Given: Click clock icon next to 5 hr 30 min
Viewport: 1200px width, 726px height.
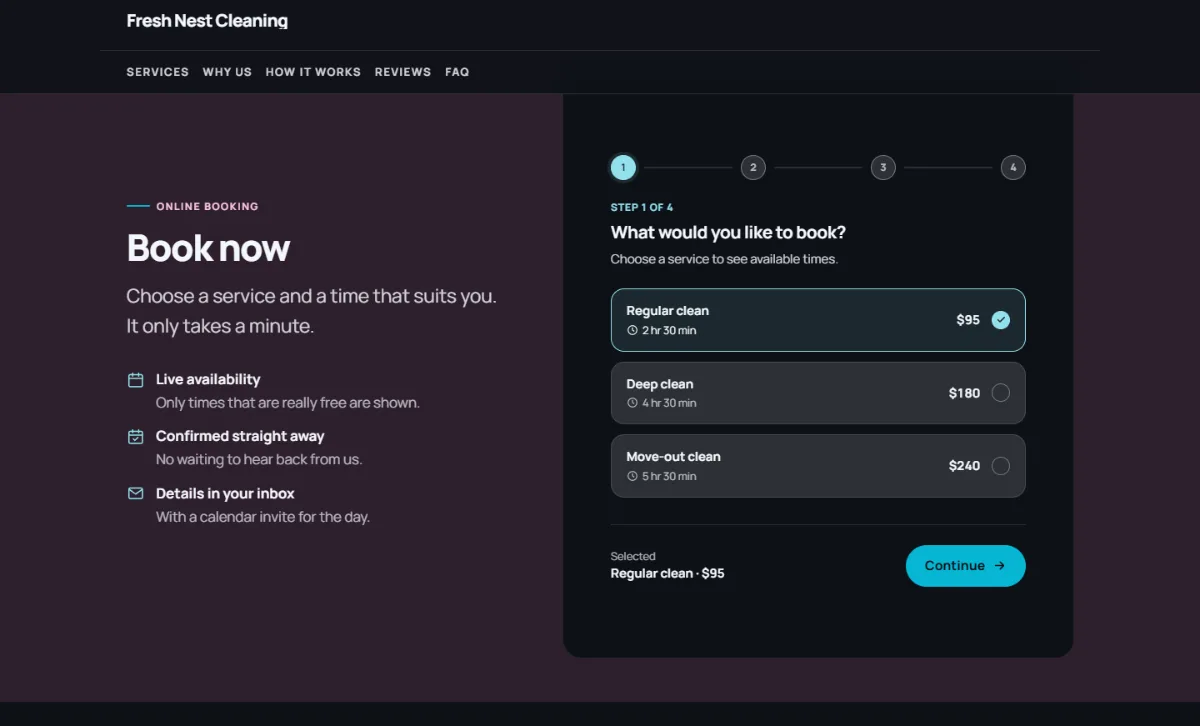Looking at the screenshot, I should click(x=632, y=476).
